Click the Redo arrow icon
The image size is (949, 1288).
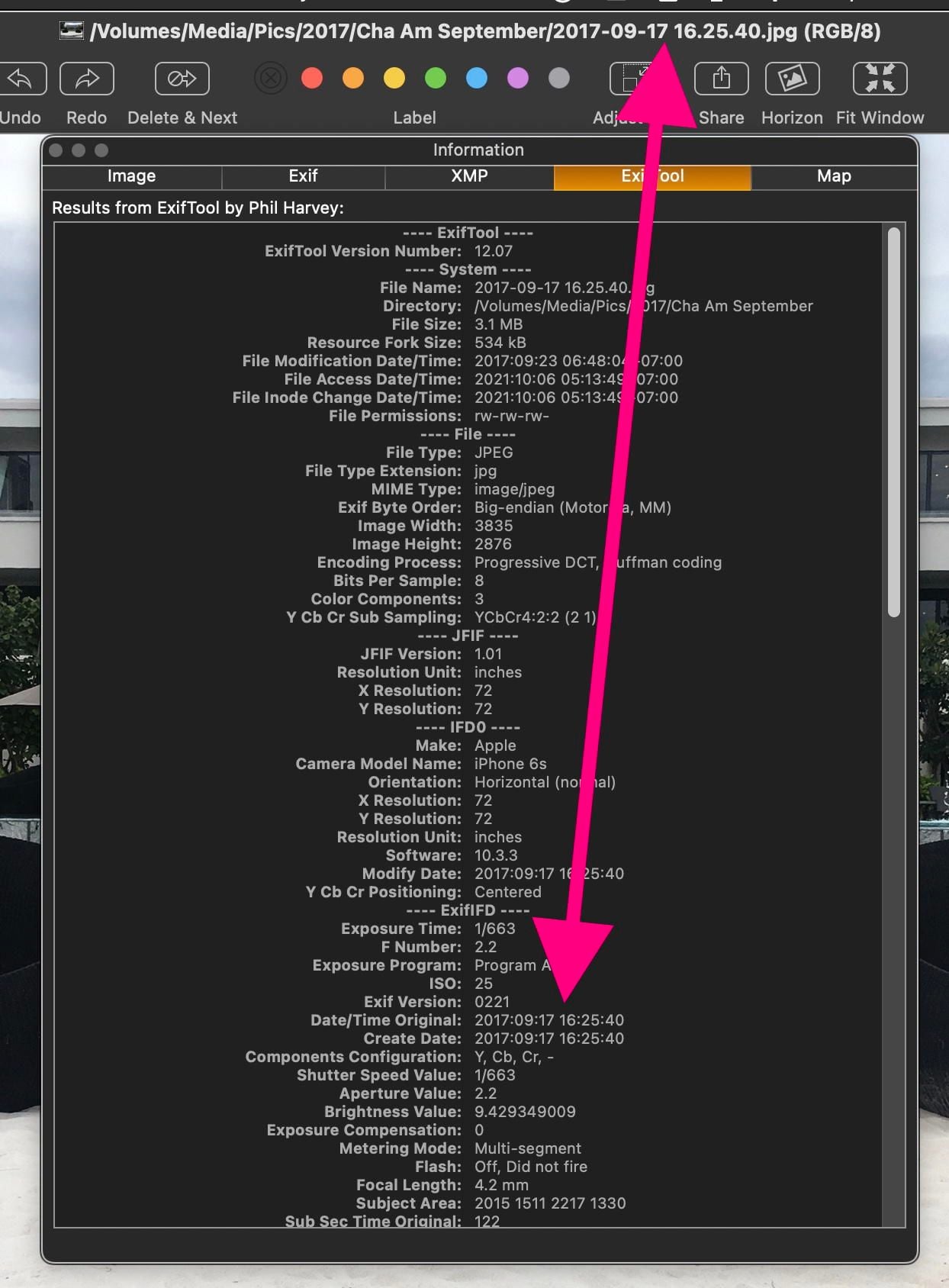point(87,79)
